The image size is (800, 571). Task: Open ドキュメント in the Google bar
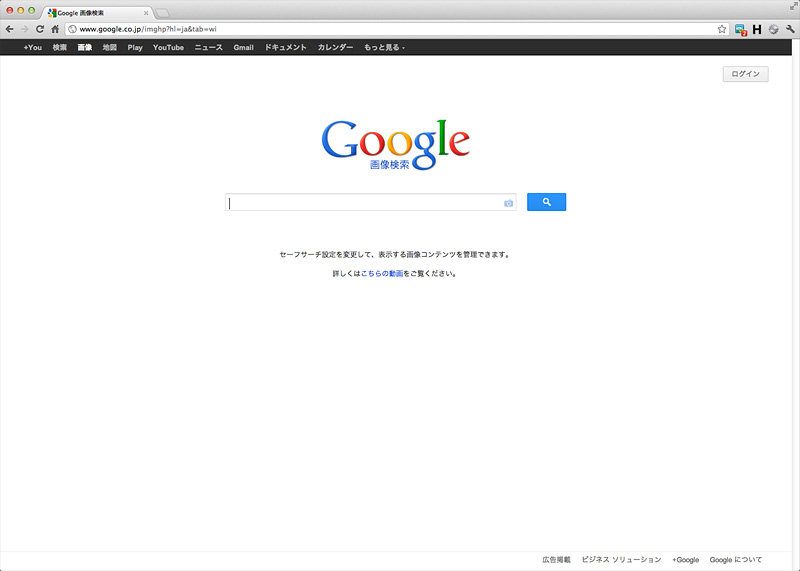pyautogui.click(x=285, y=47)
